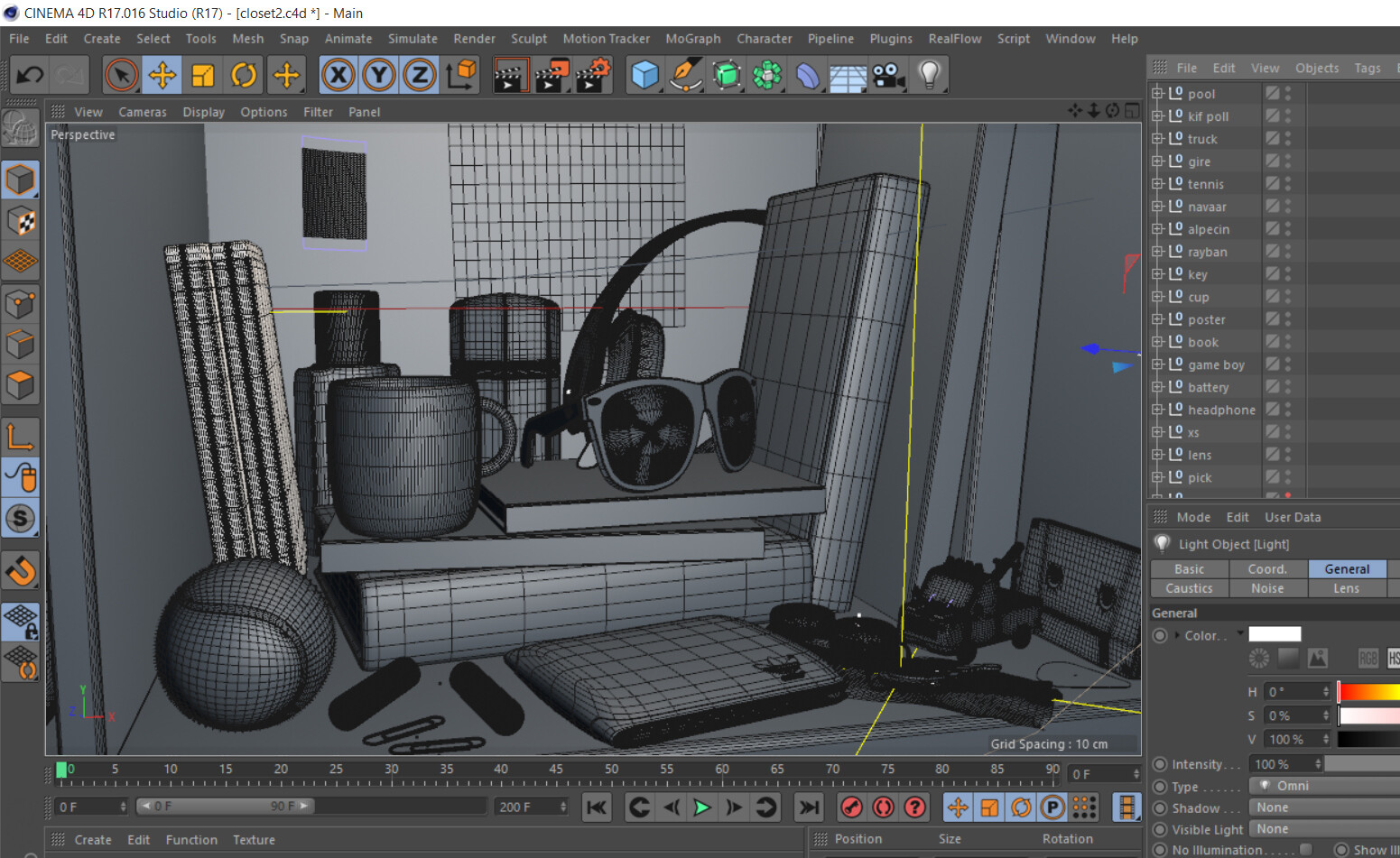The height and width of the screenshot is (858, 1400).
Task: Toggle X-axis lock button
Action: pyautogui.click(x=338, y=75)
